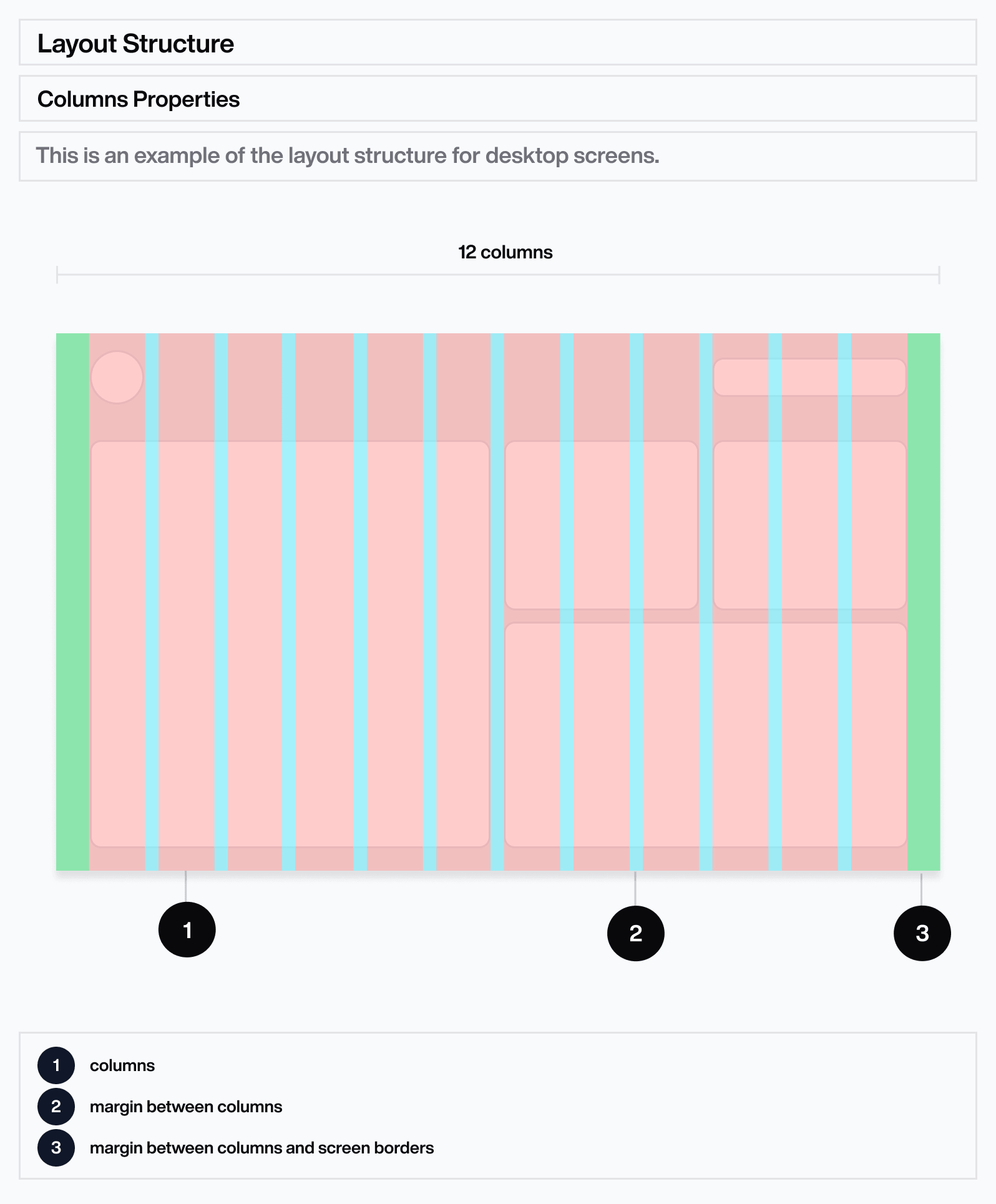Click the left green screen margin
The width and height of the screenshot is (996, 1204).
click(x=72, y=602)
